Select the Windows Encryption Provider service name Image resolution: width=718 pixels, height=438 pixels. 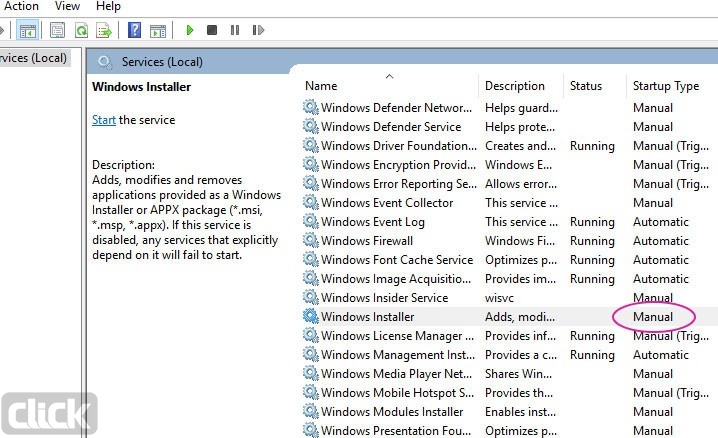click(398, 165)
